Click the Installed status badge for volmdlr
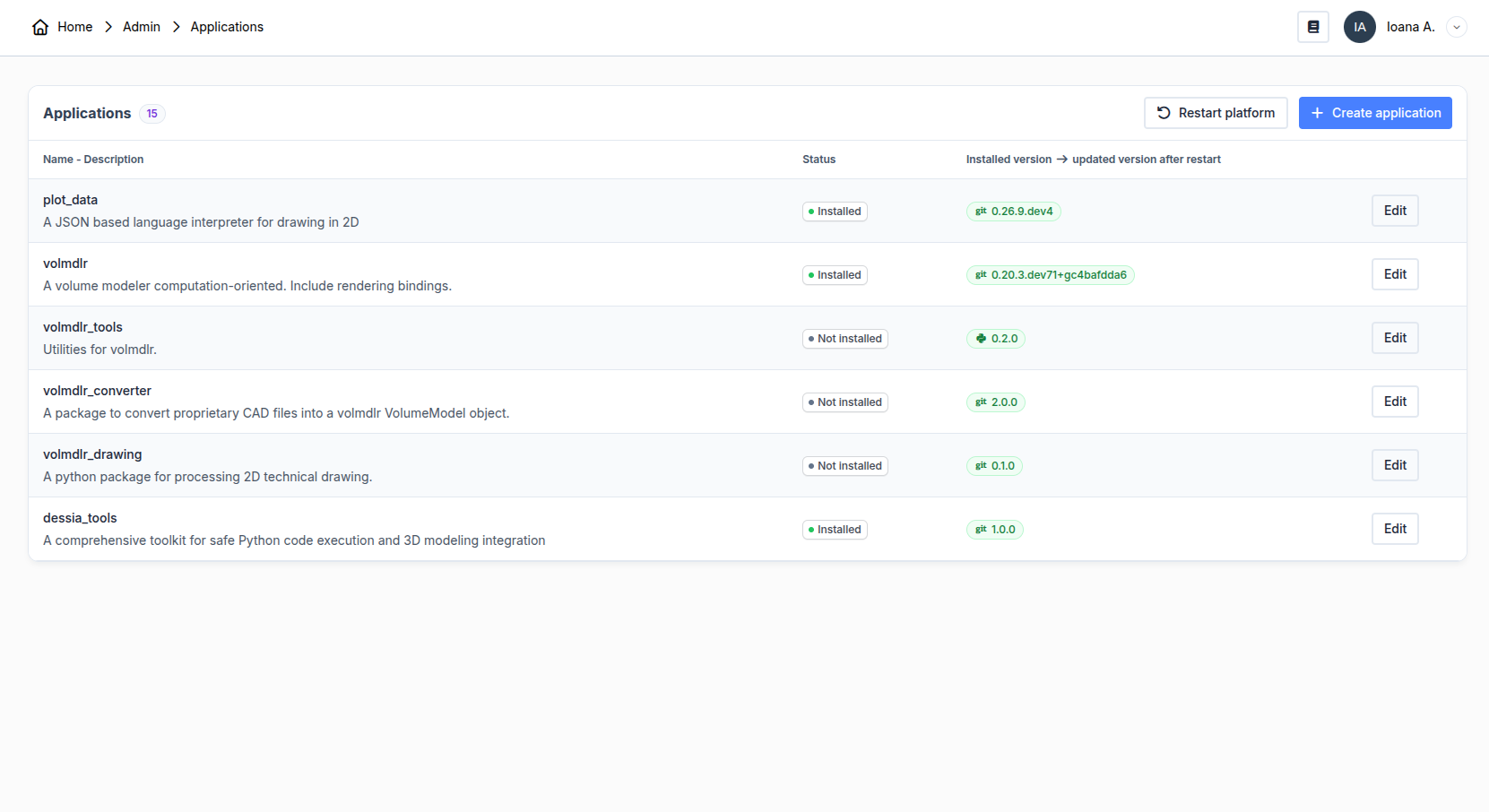Image resolution: width=1489 pixels, height=812 pixels. click(x=835, y=275)
